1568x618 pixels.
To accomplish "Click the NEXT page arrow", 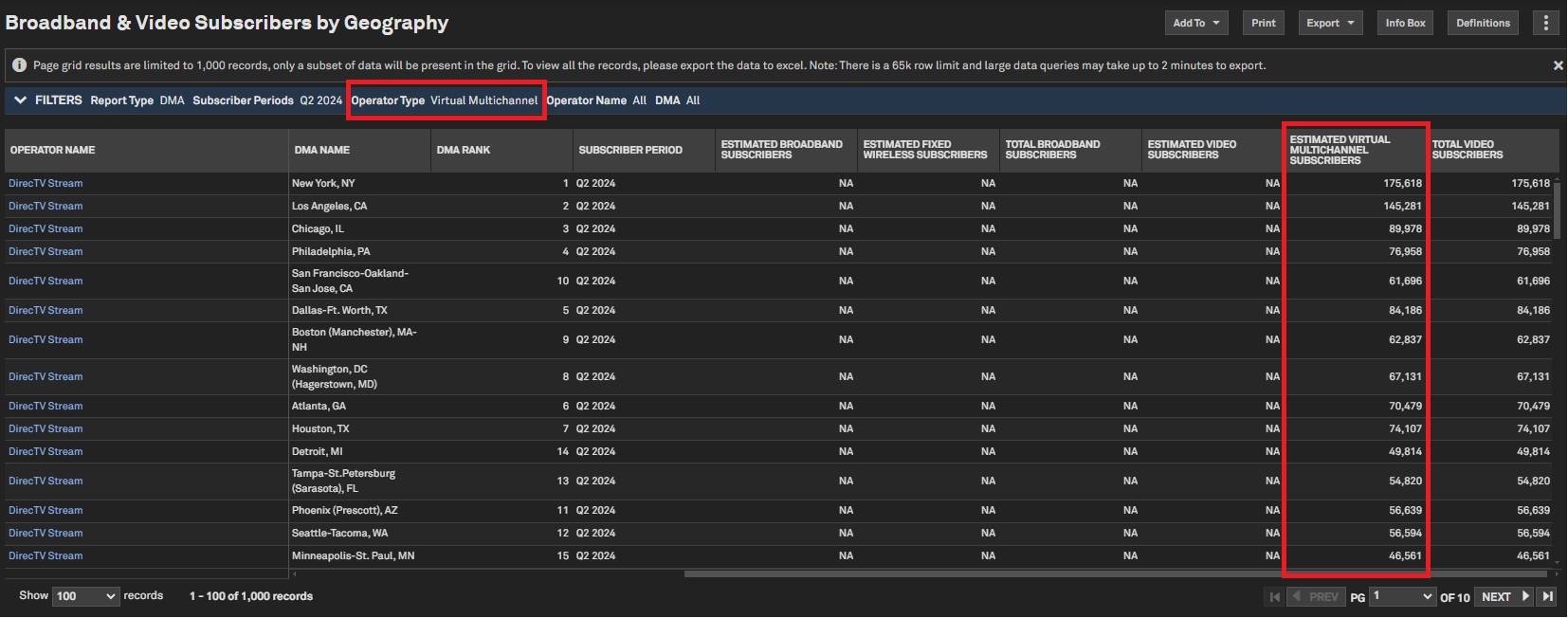I will pyautogui.click(x=1505, y=596).
